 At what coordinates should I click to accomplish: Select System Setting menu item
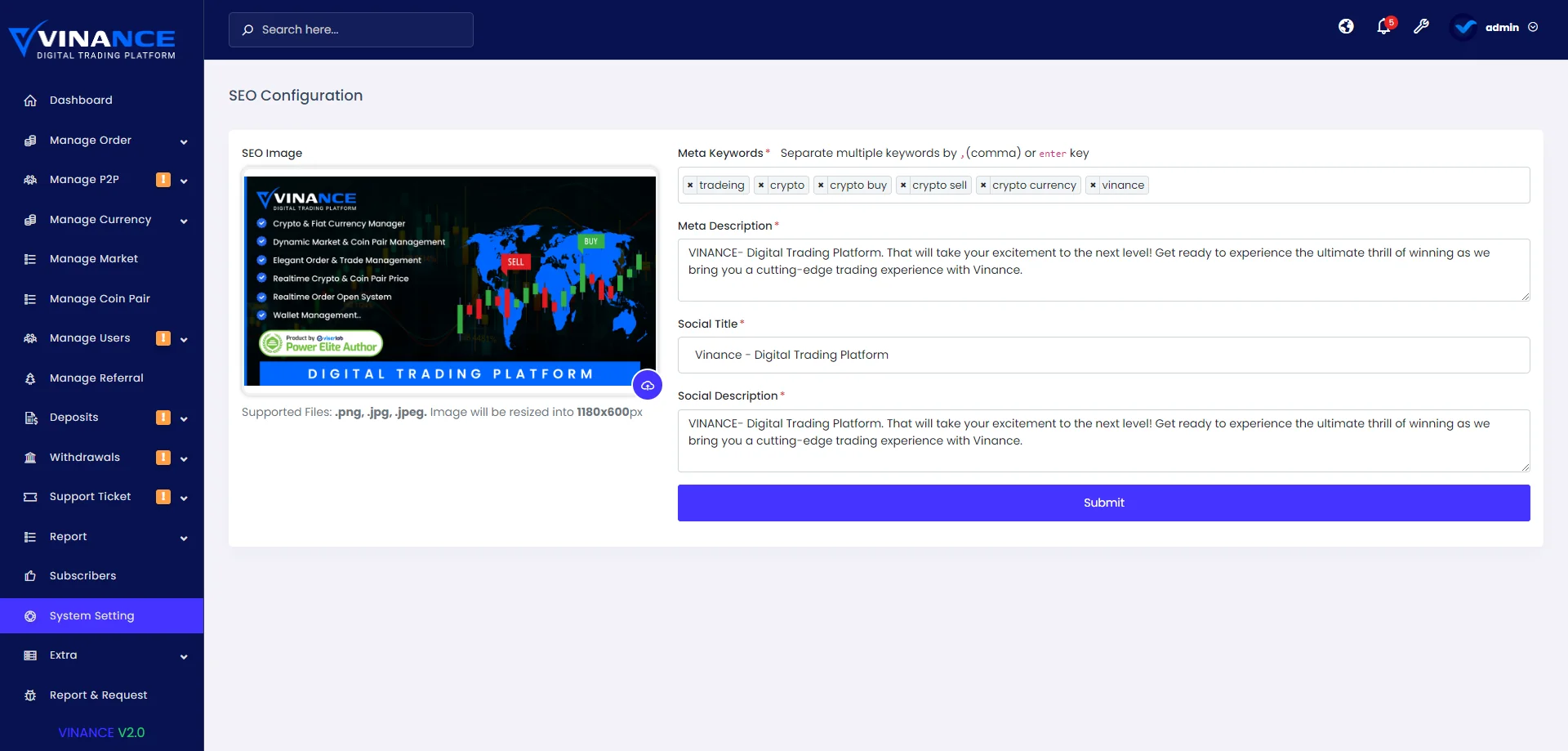click(x=101, y=616)
